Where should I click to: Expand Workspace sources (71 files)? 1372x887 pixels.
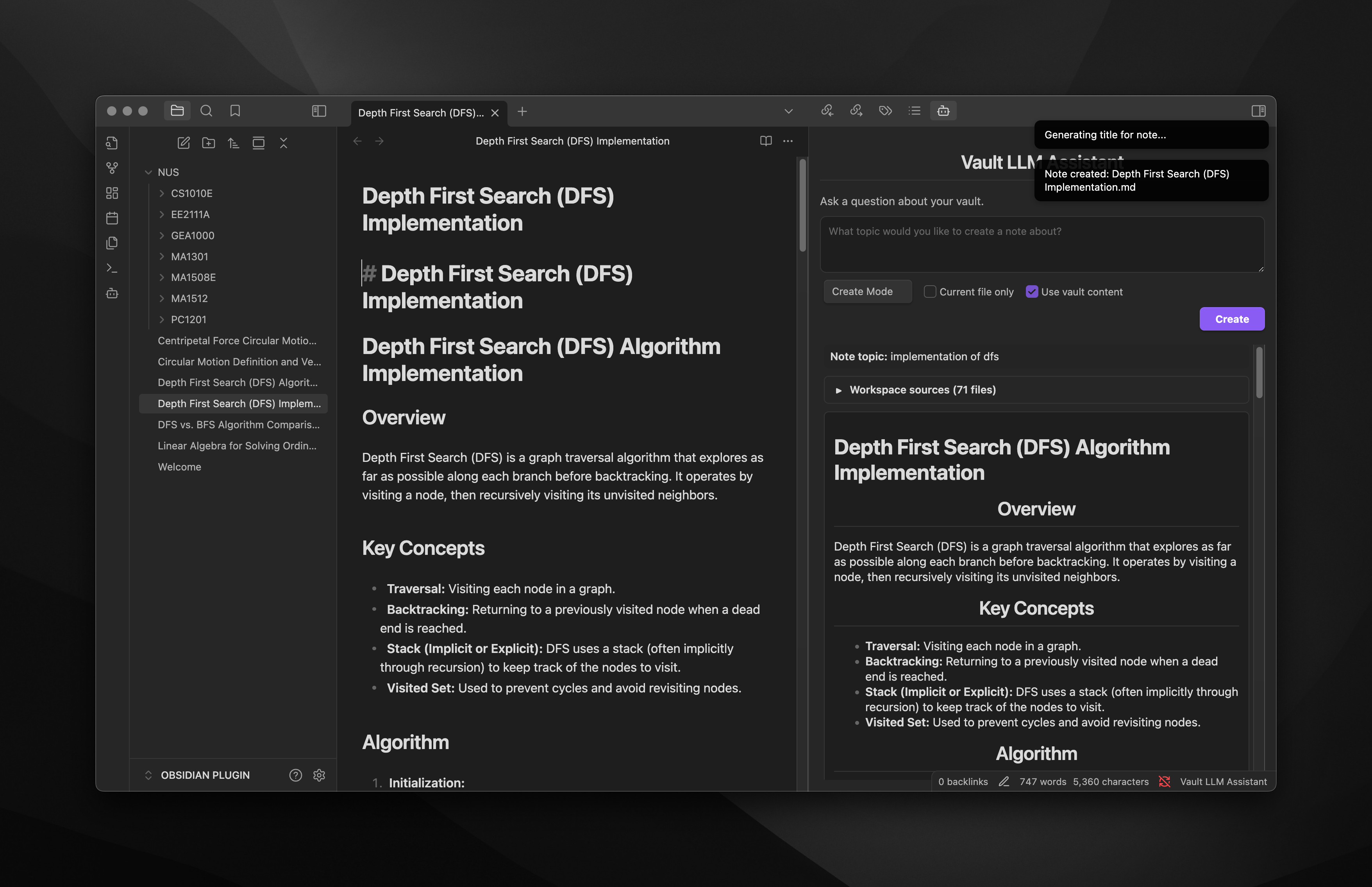(x=922, y=390)
